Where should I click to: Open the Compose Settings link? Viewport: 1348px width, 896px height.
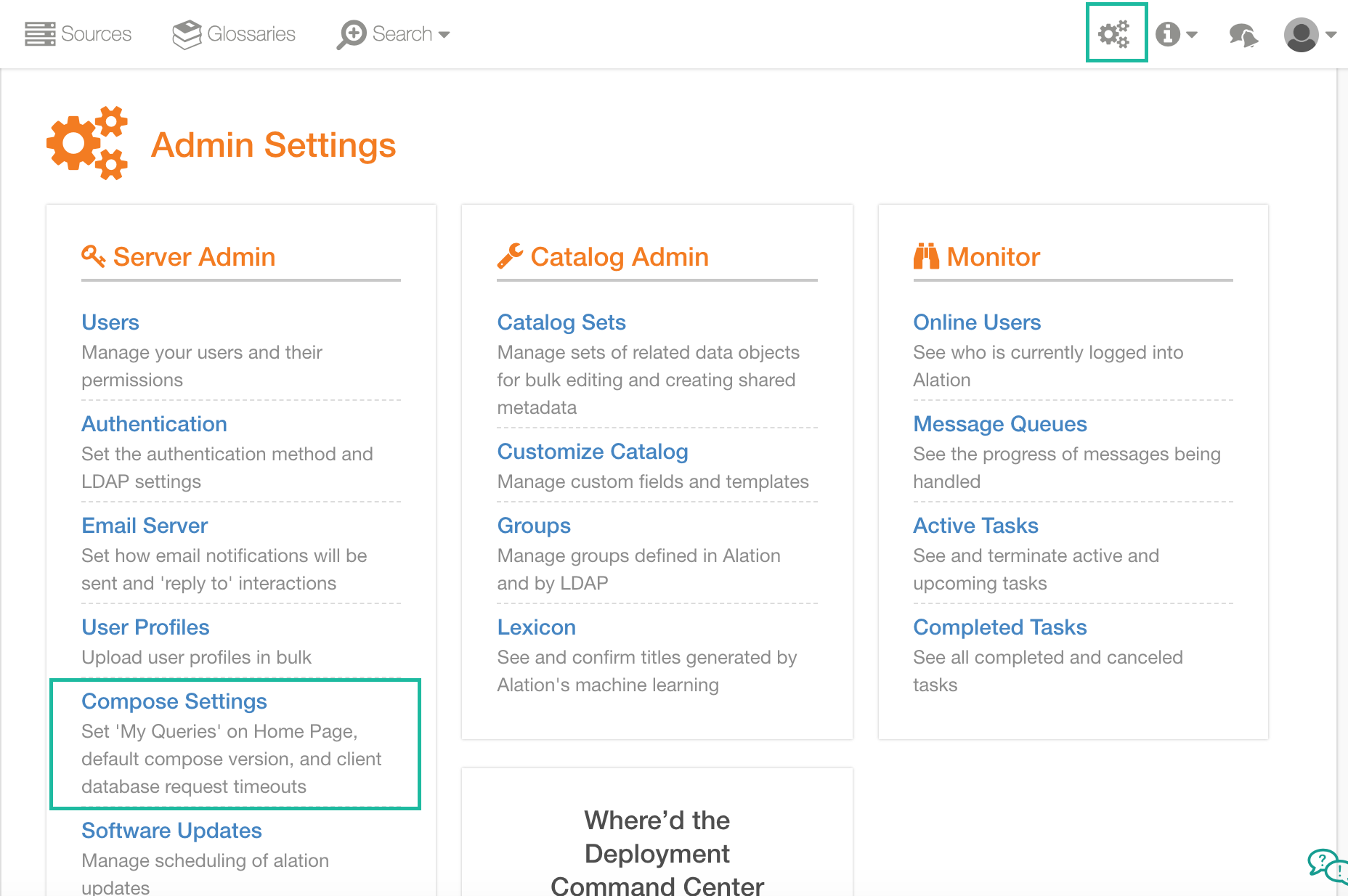tap(174, 701)
